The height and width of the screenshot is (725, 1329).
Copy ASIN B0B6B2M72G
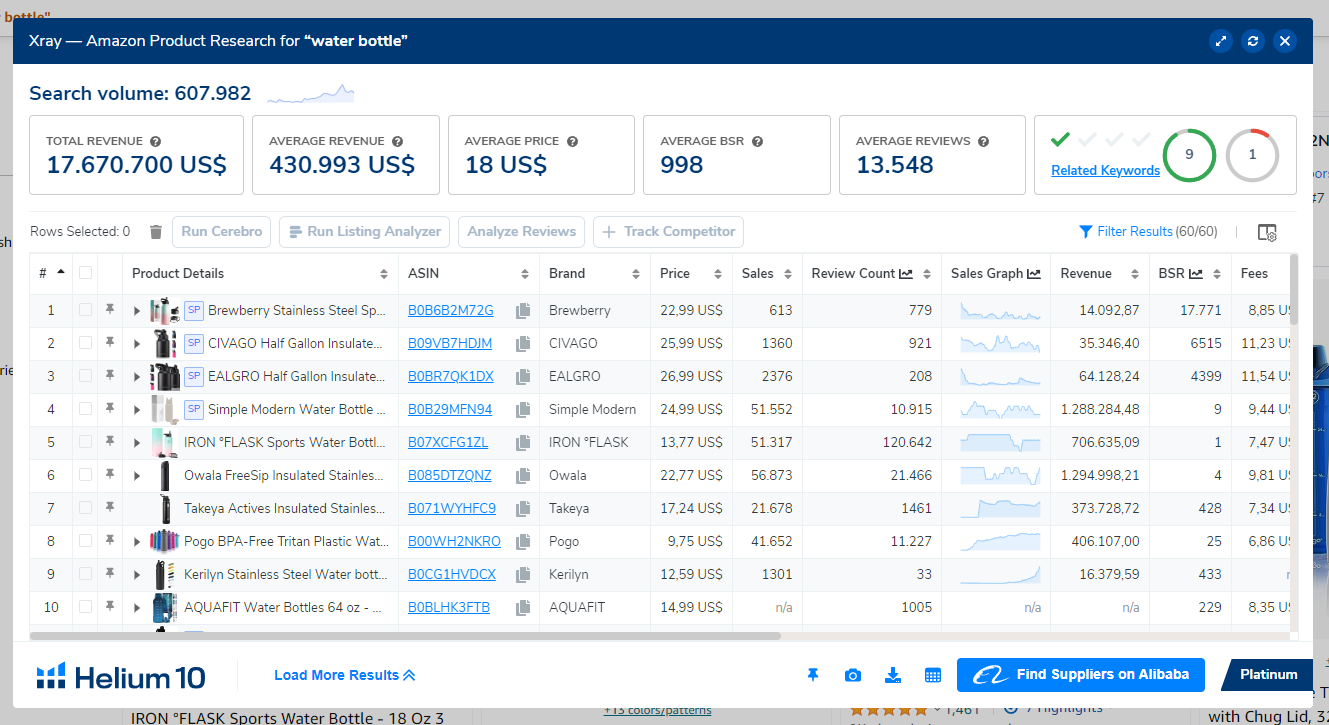coord(522,311)
